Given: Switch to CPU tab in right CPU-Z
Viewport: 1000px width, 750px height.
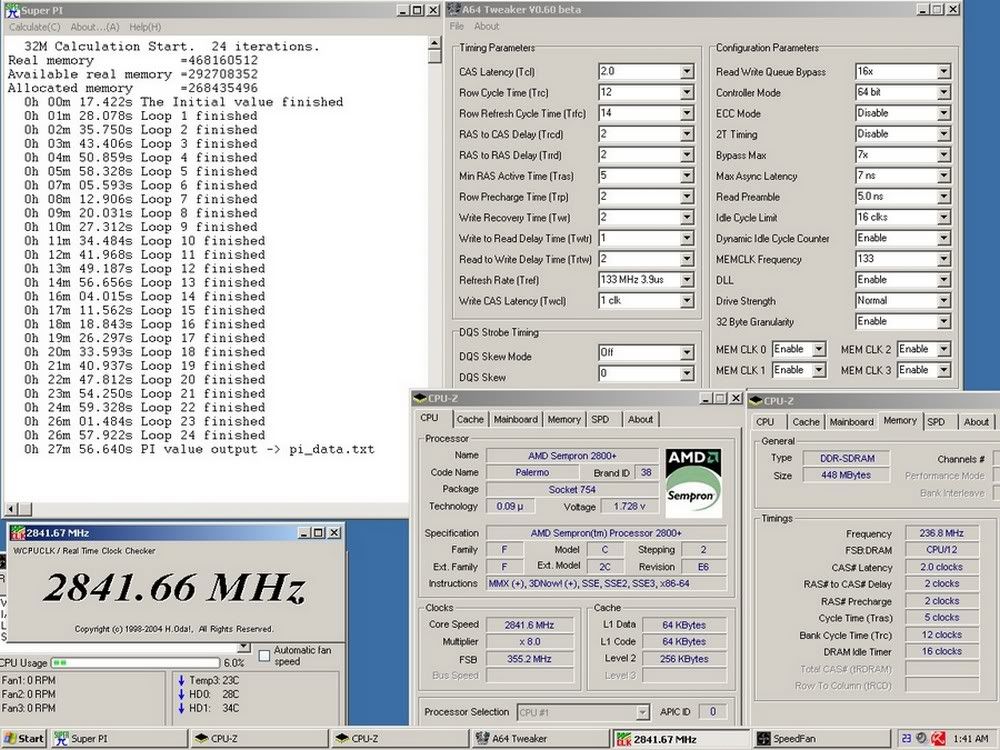Looking at the screenshot, I should point(765,422).
